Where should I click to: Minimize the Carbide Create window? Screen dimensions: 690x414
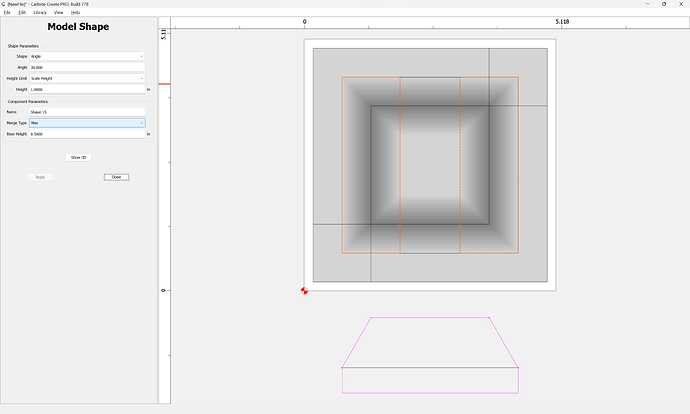[648, 4]
